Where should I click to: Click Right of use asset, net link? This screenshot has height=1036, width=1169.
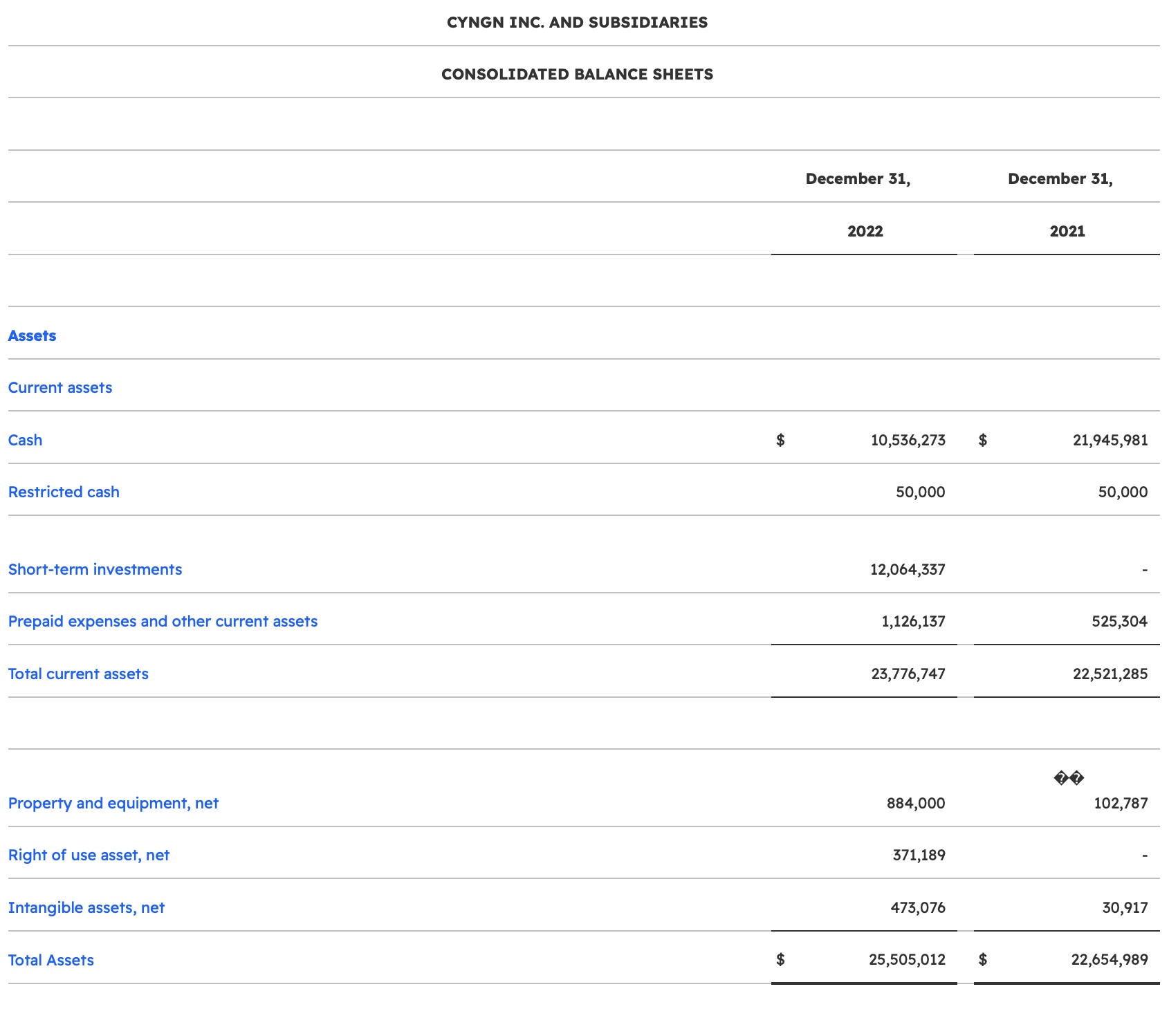pos(89,855)
